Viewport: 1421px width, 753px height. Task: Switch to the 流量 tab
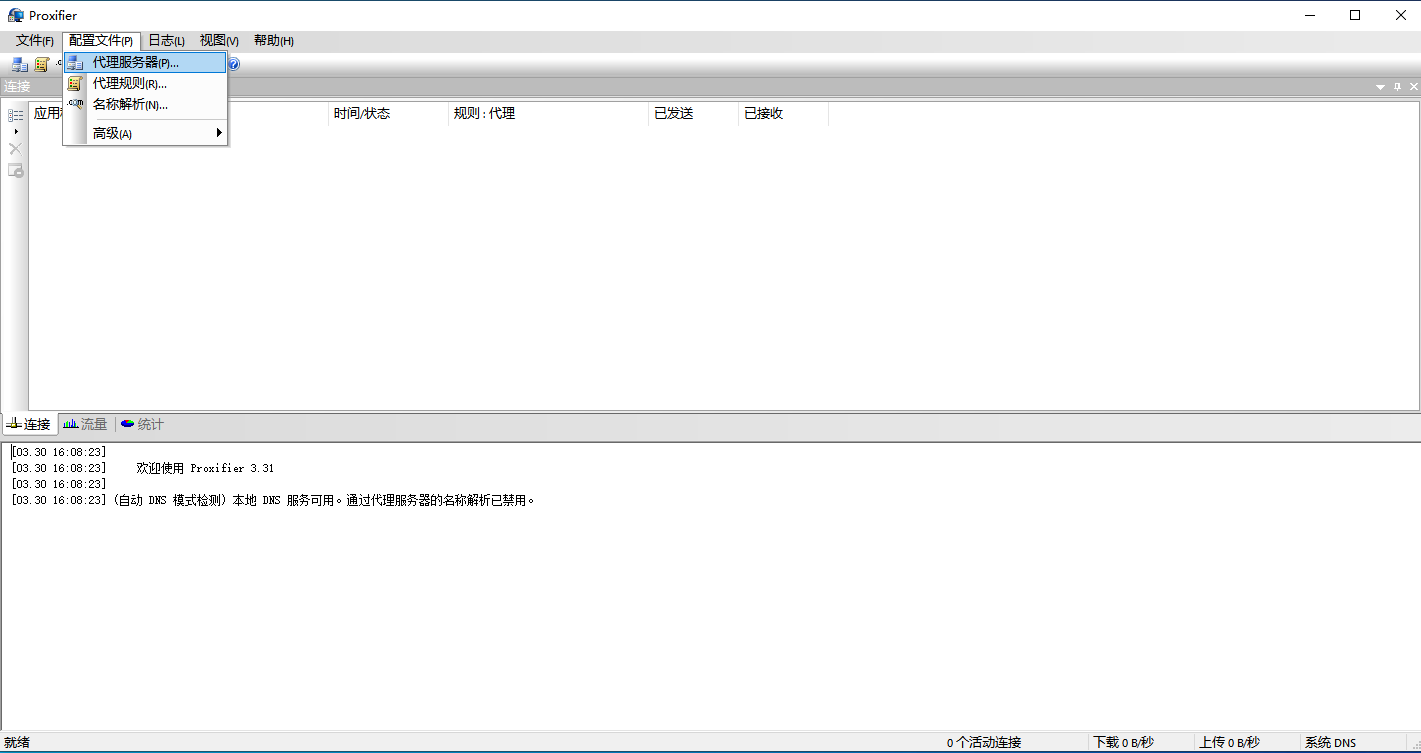86,424
